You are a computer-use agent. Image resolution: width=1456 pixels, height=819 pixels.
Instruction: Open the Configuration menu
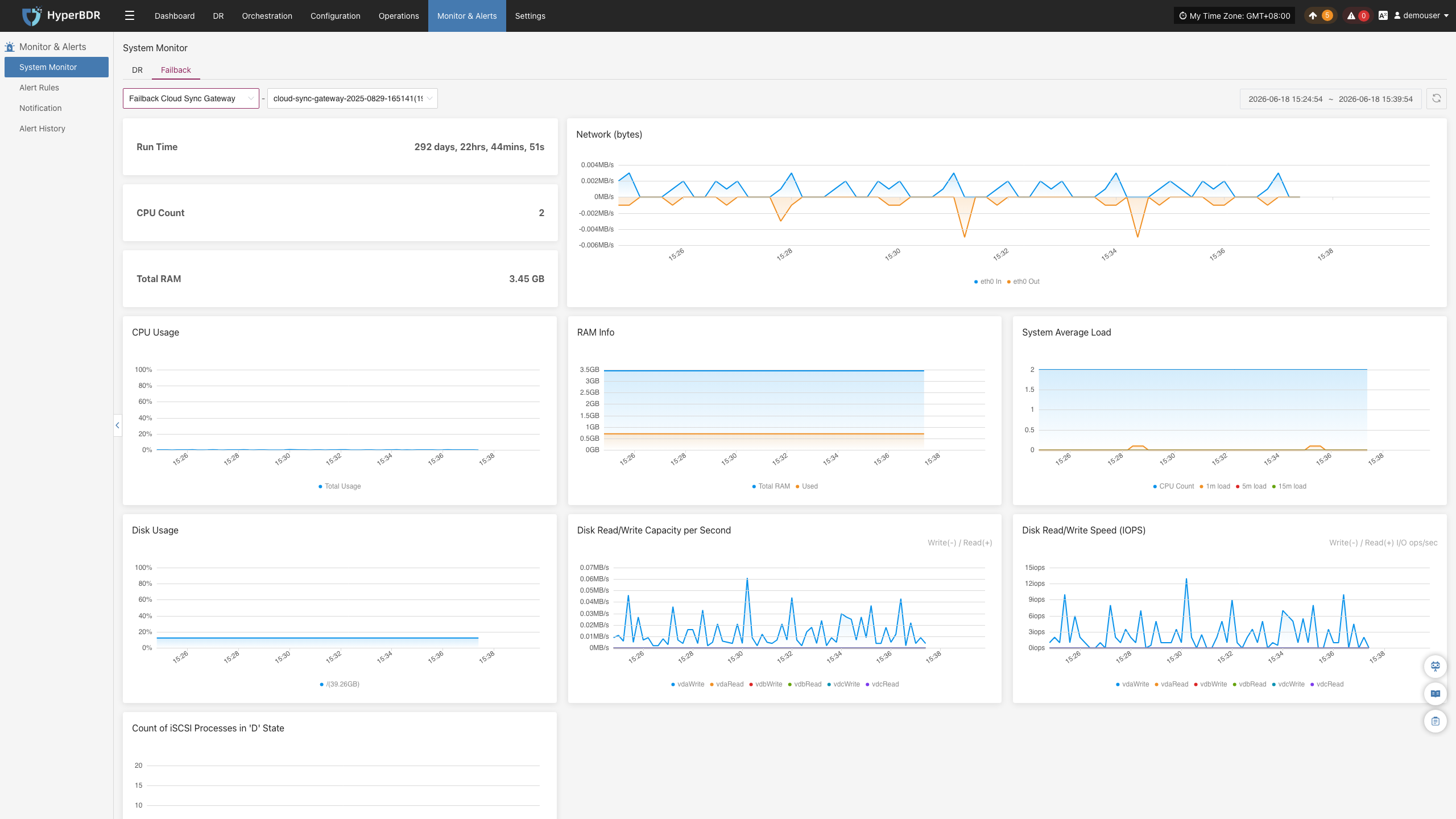(336, 16)
